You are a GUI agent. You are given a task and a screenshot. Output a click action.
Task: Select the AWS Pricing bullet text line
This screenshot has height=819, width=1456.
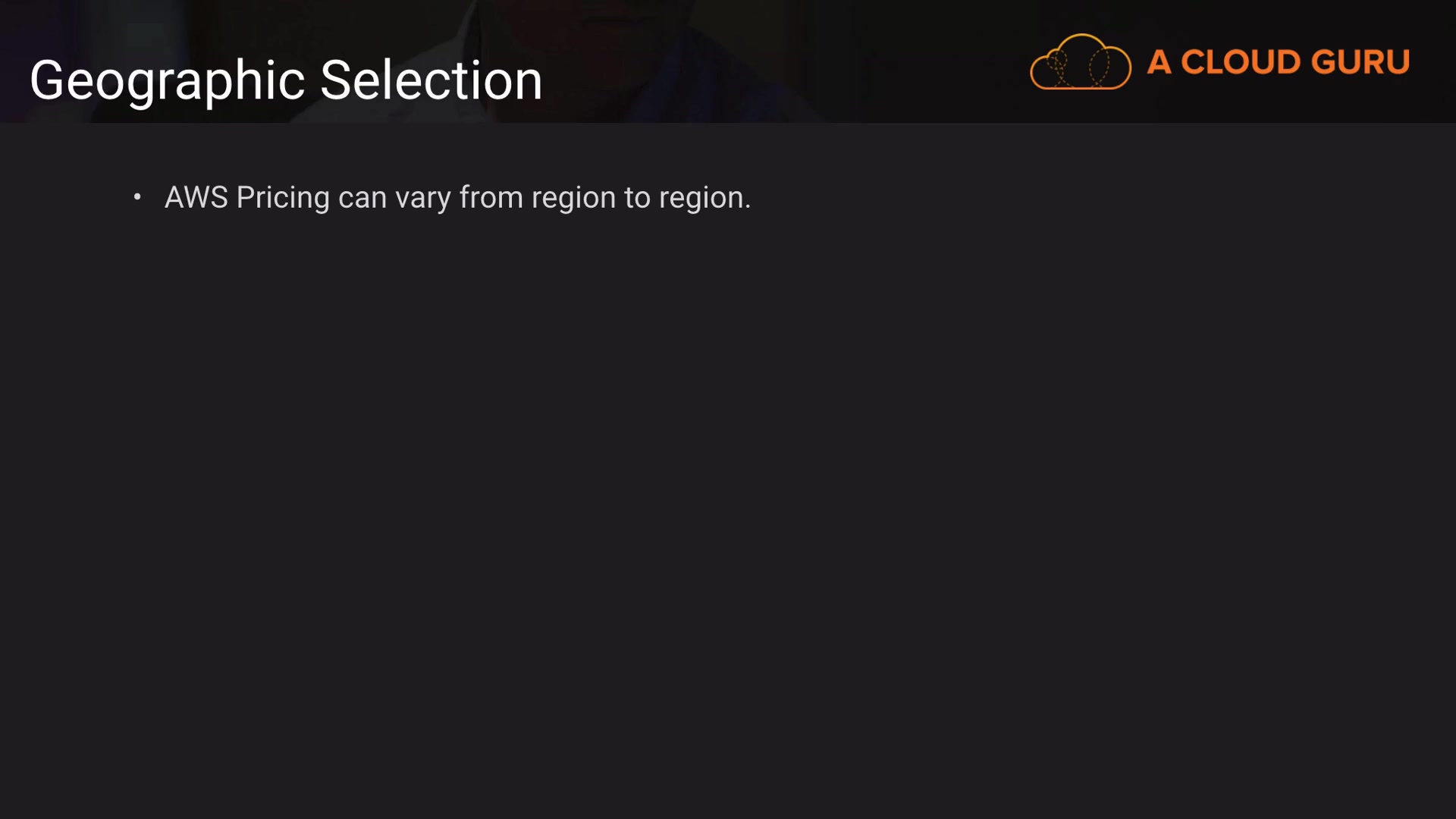pyautogui.click(x=457, y=197)
